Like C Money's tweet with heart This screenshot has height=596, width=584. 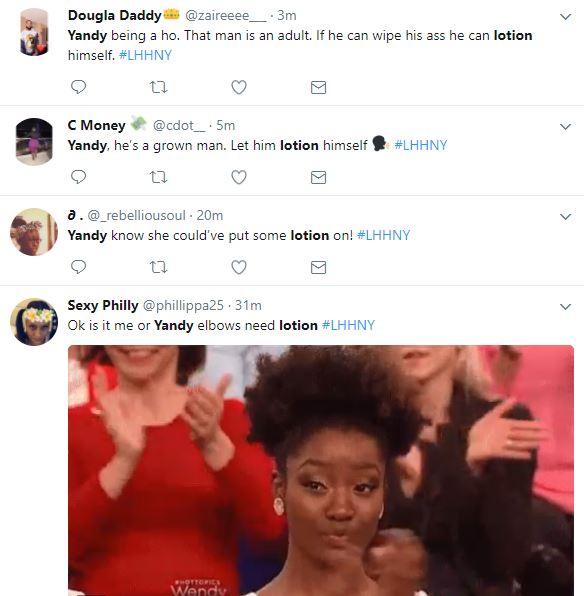[239, 177]
